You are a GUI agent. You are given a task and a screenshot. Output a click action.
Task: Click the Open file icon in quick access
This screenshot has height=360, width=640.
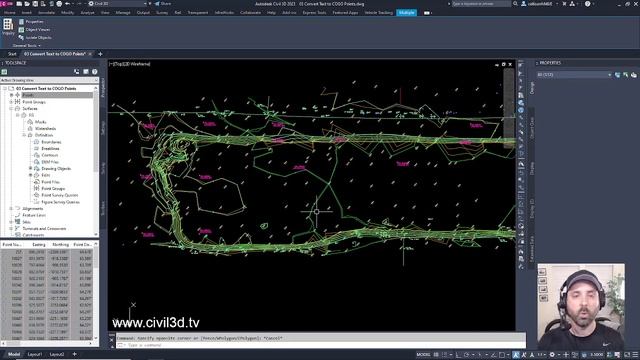click(x=27, y=4)
